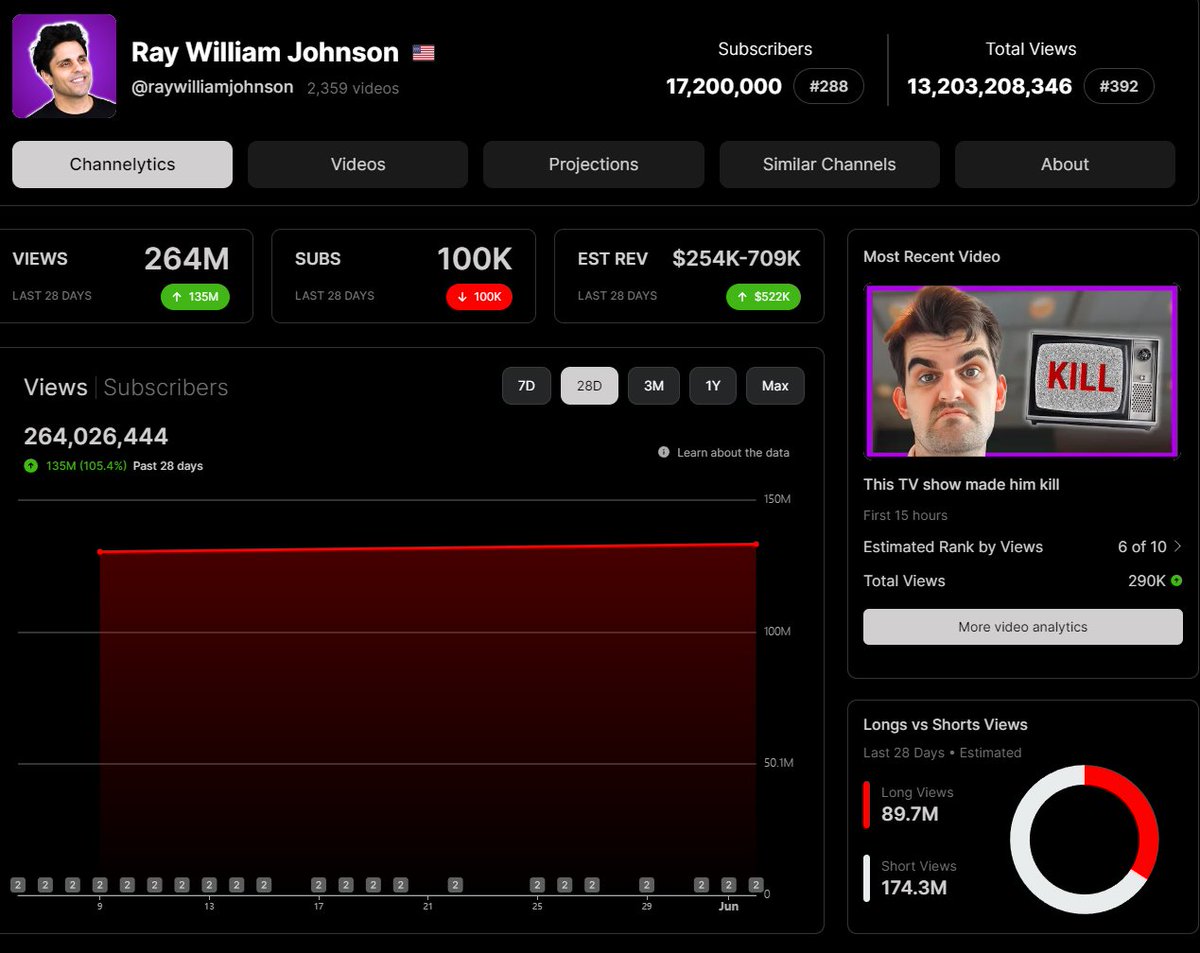Click More video analytics button

point(1022,627)
